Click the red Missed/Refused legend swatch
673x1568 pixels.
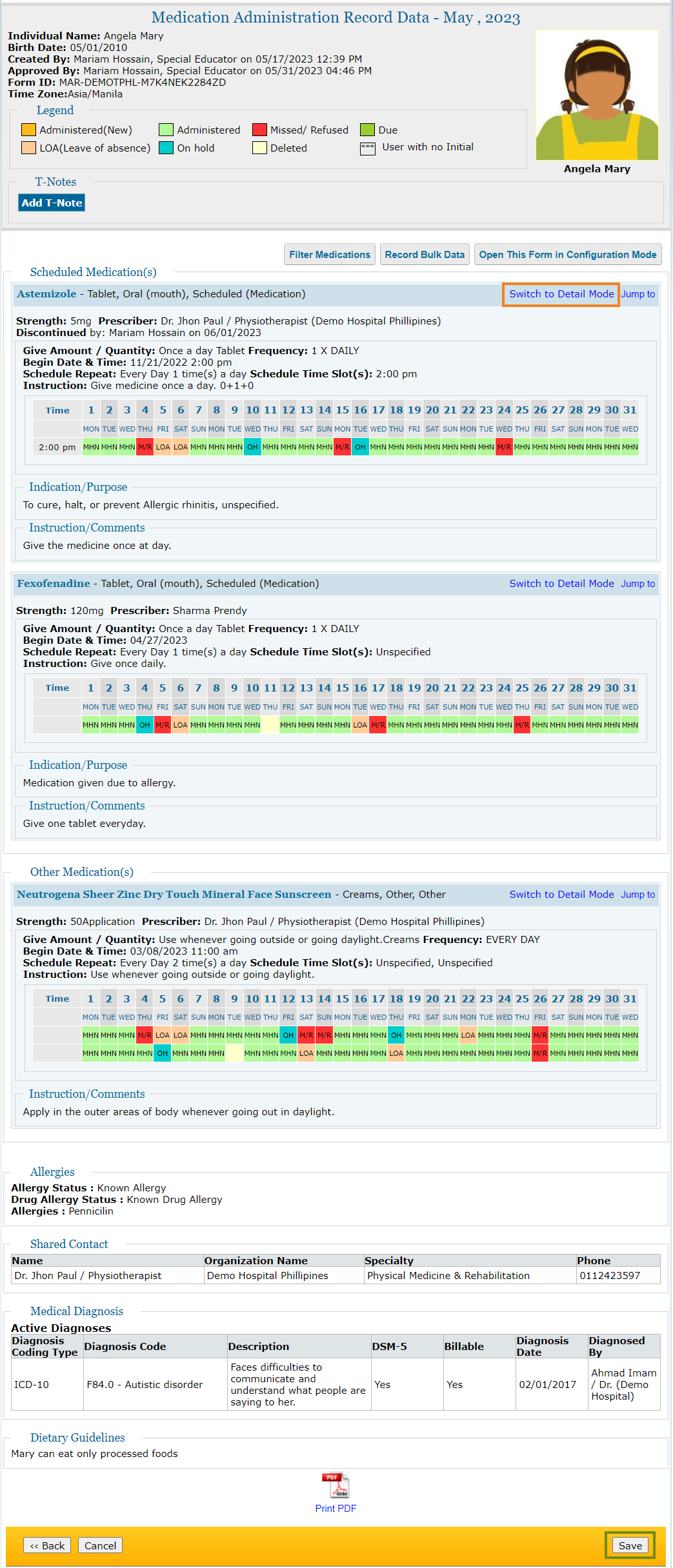click(x=259, y=130)
